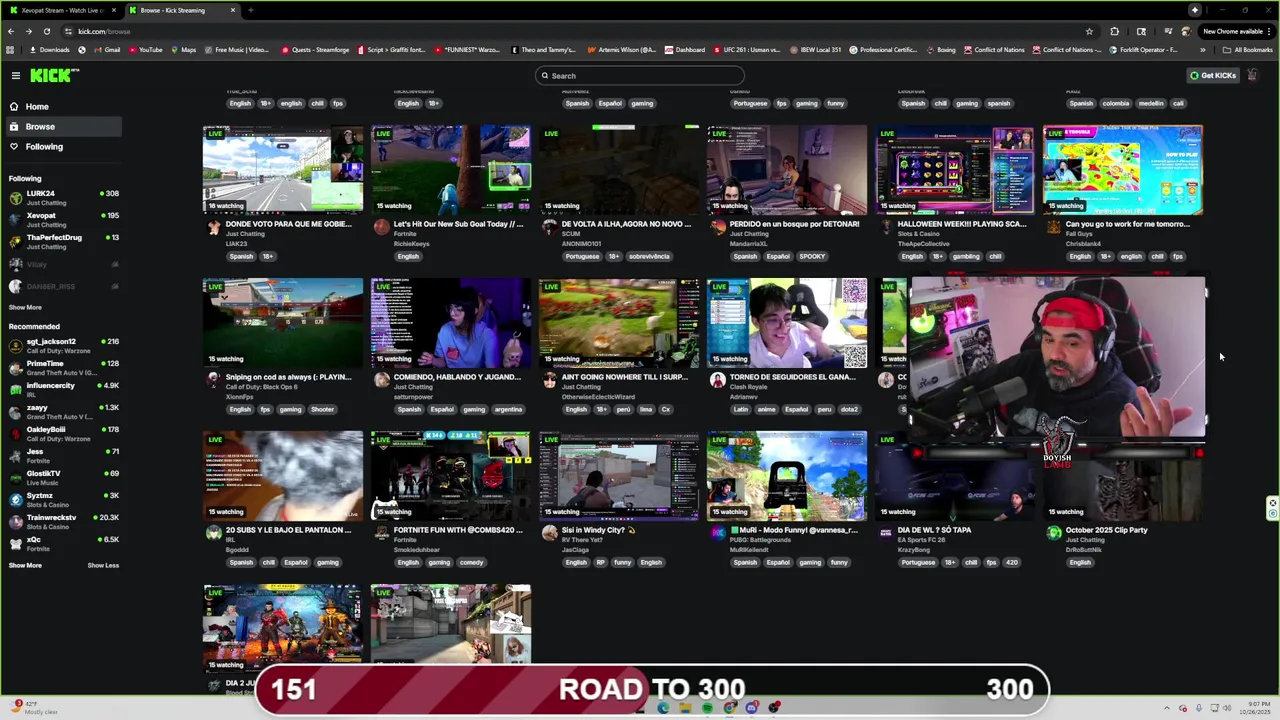Open Let's Hit Our New Sub Goal thumbnail
The height and width of the screenshot is (720, 1280).
[451, 169]
